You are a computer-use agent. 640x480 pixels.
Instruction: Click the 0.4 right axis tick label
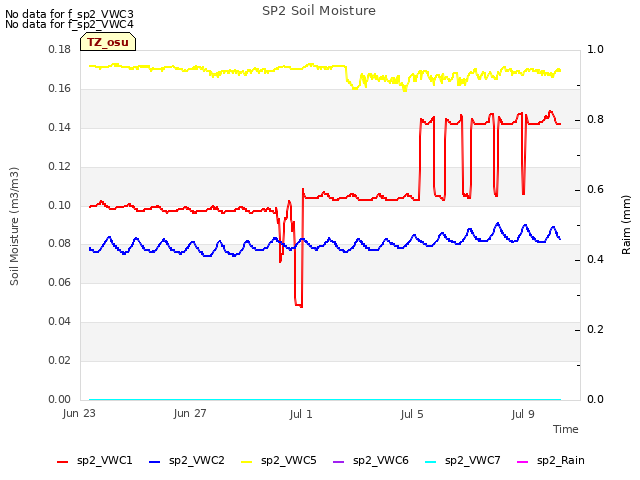[x=595, y=260]
